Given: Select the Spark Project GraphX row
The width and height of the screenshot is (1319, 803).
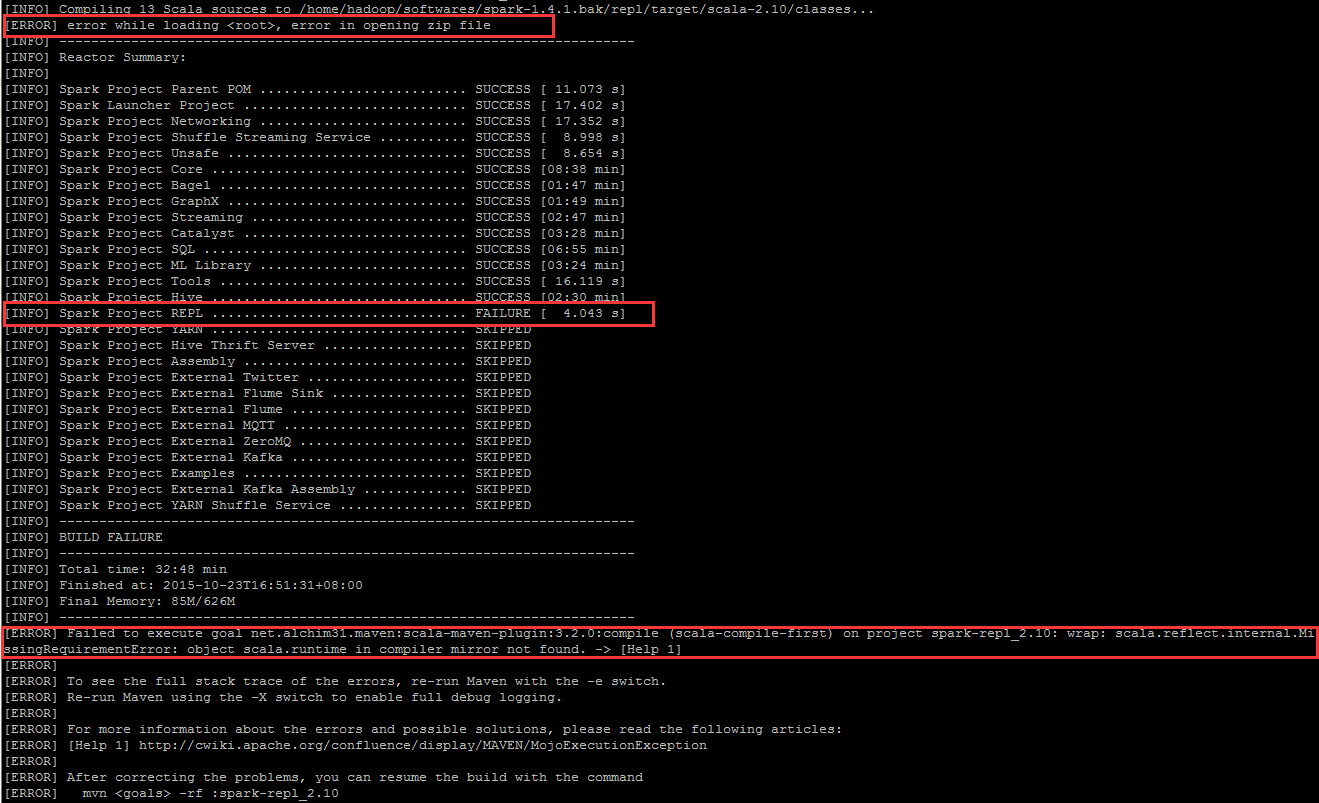Looking at the screenshot, I should [x=315, y=201].
